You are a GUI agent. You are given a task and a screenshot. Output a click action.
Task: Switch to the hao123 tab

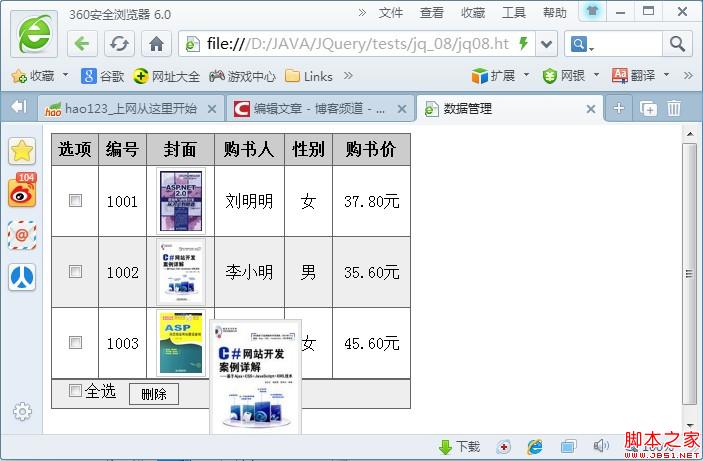[128, 109]
